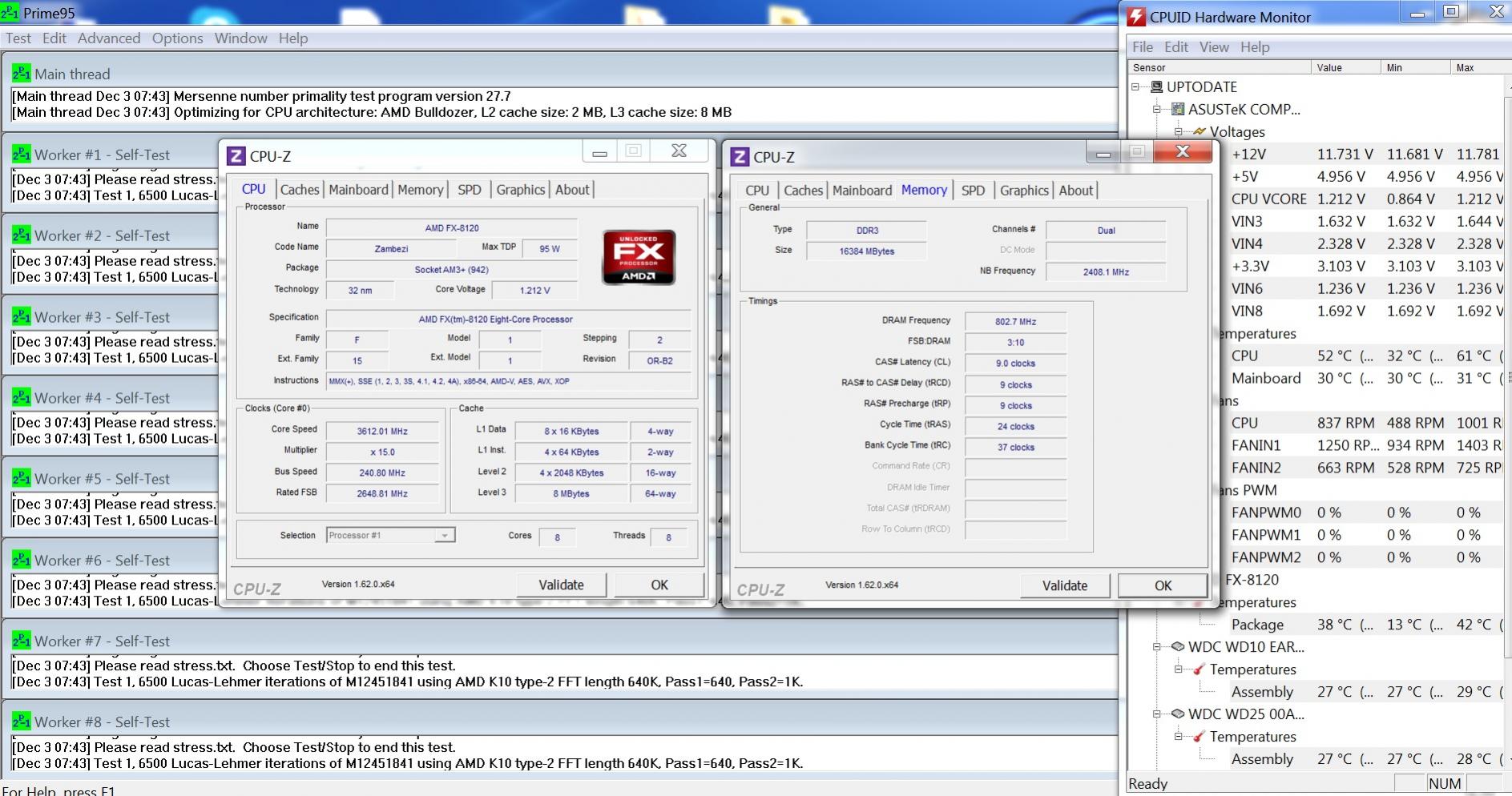The width and height of the screenshot is (1512, 796).
Task: Click the Cores count field showing 8
Action: tap(558, 537)
